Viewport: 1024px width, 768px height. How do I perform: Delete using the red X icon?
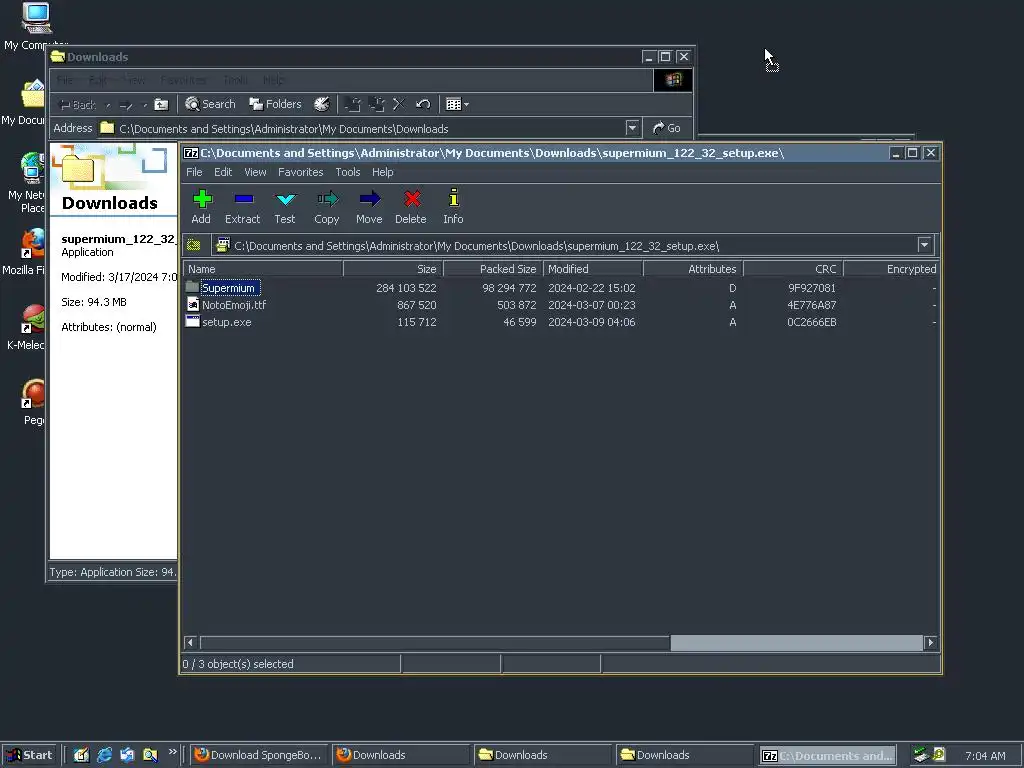pos(411,206)
